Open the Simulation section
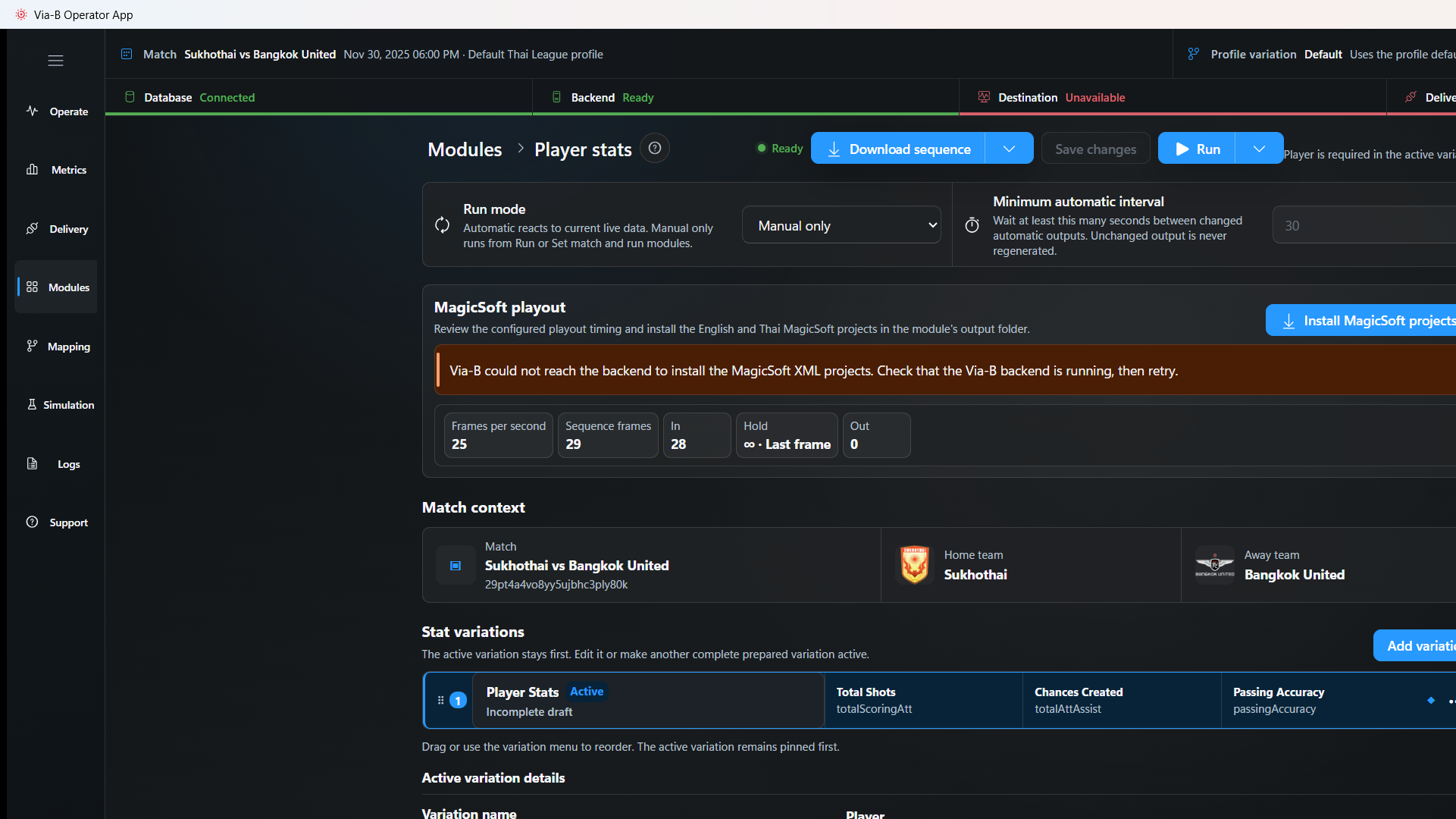The image size is (1456, 819). coord(56,405)
